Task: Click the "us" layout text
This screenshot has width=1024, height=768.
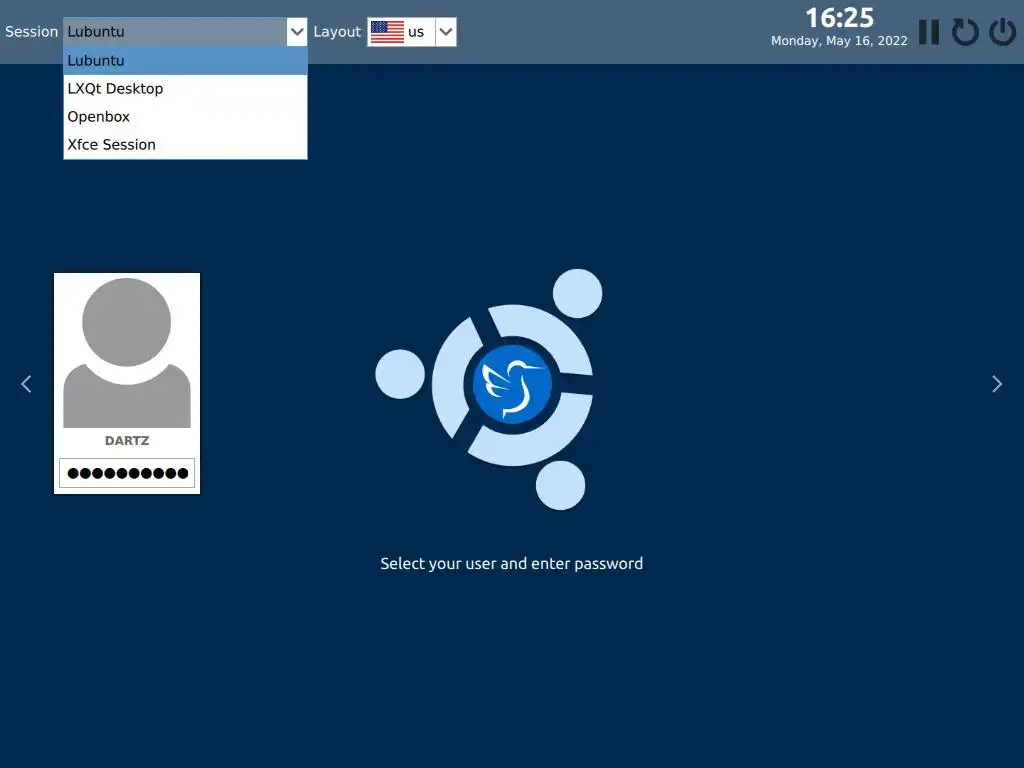Action: click(416, 32)
